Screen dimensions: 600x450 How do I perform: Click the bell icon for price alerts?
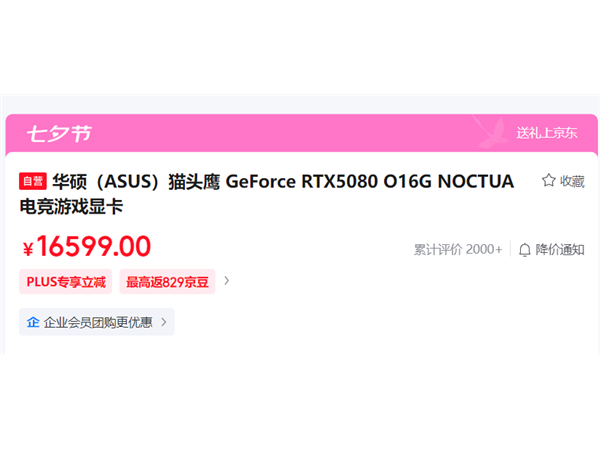click(525, 250)
